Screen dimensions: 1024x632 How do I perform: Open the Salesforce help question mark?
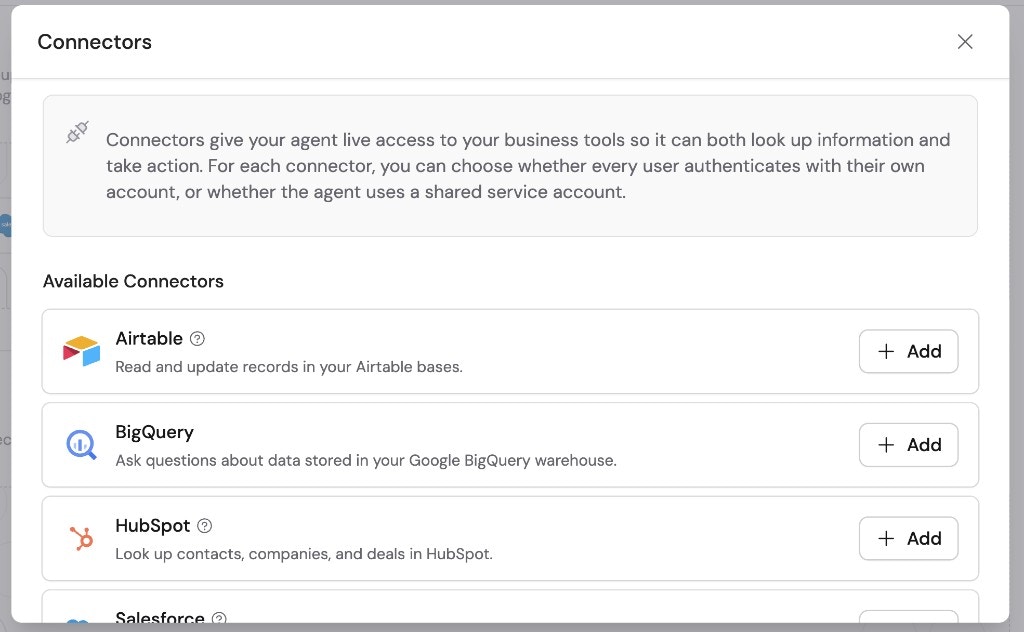[x=219, y=618]
